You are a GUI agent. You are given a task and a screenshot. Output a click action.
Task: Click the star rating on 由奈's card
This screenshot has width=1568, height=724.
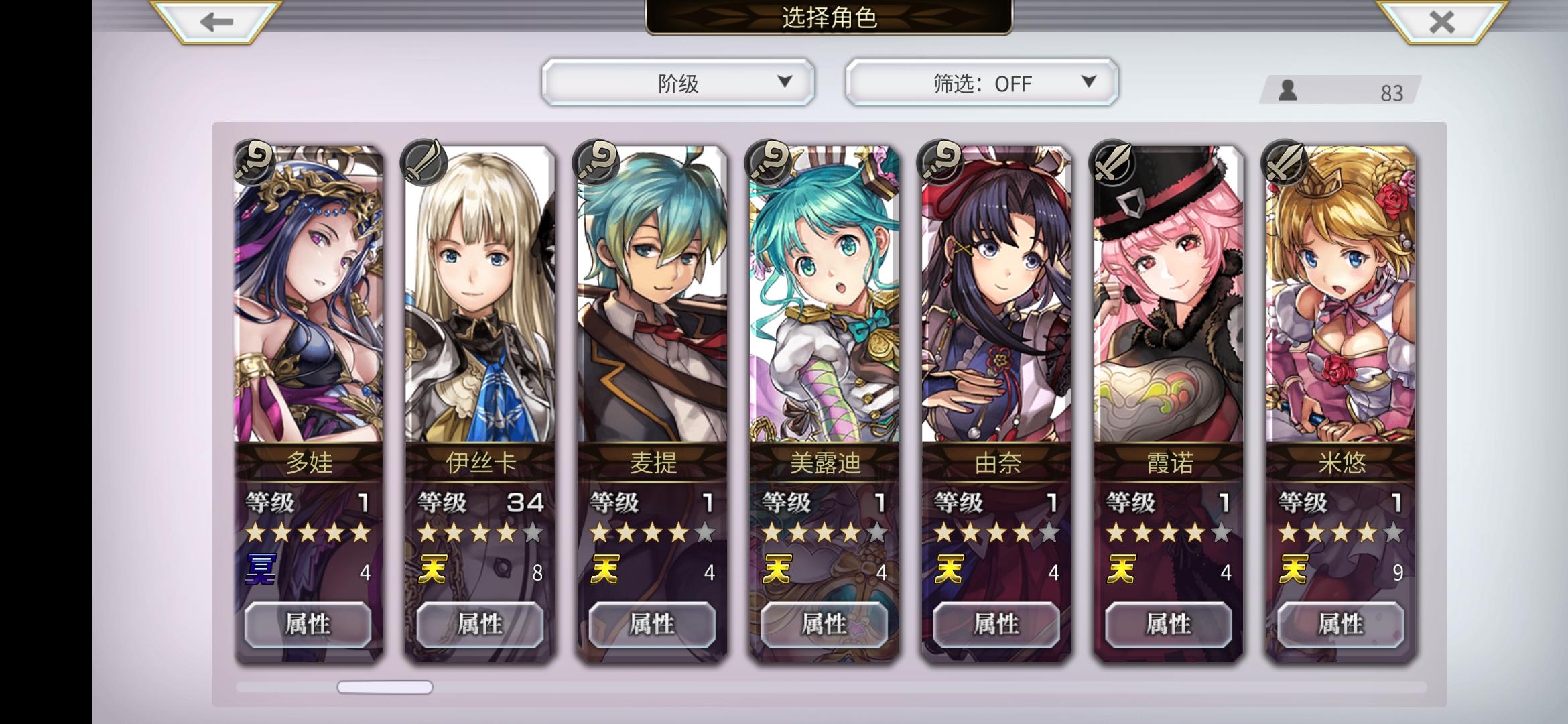pos(996,533)
